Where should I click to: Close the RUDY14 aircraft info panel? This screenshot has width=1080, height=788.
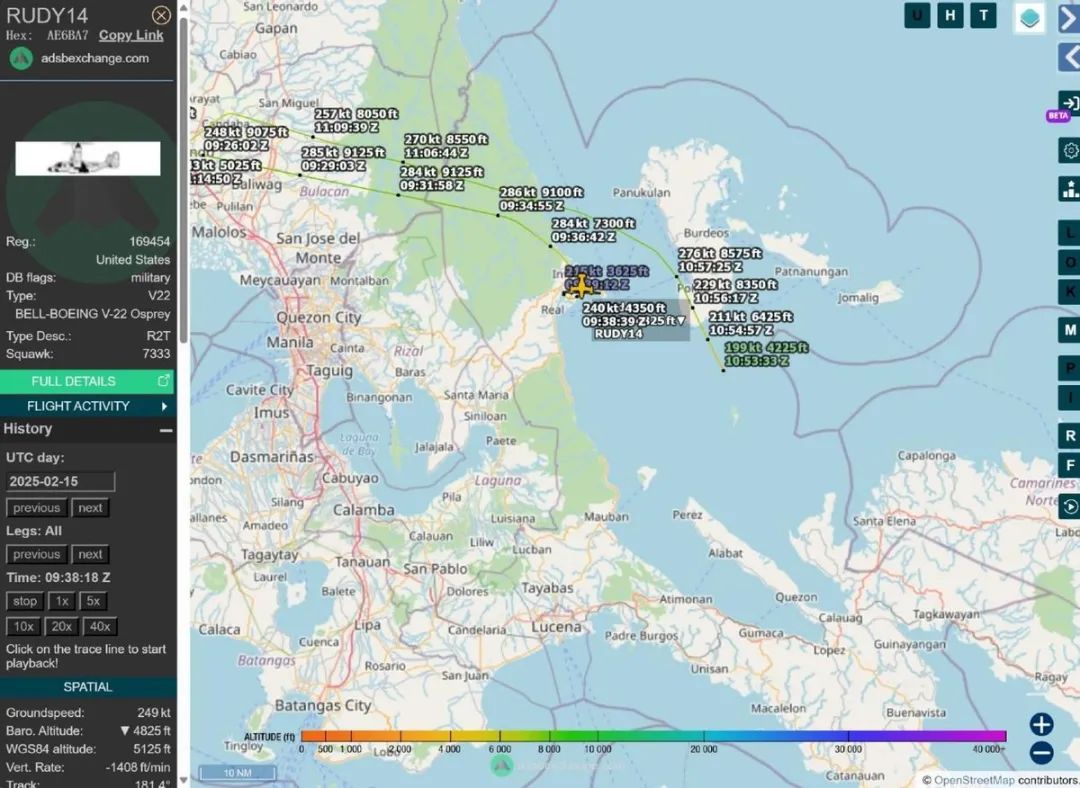click(x=161, y=15)
